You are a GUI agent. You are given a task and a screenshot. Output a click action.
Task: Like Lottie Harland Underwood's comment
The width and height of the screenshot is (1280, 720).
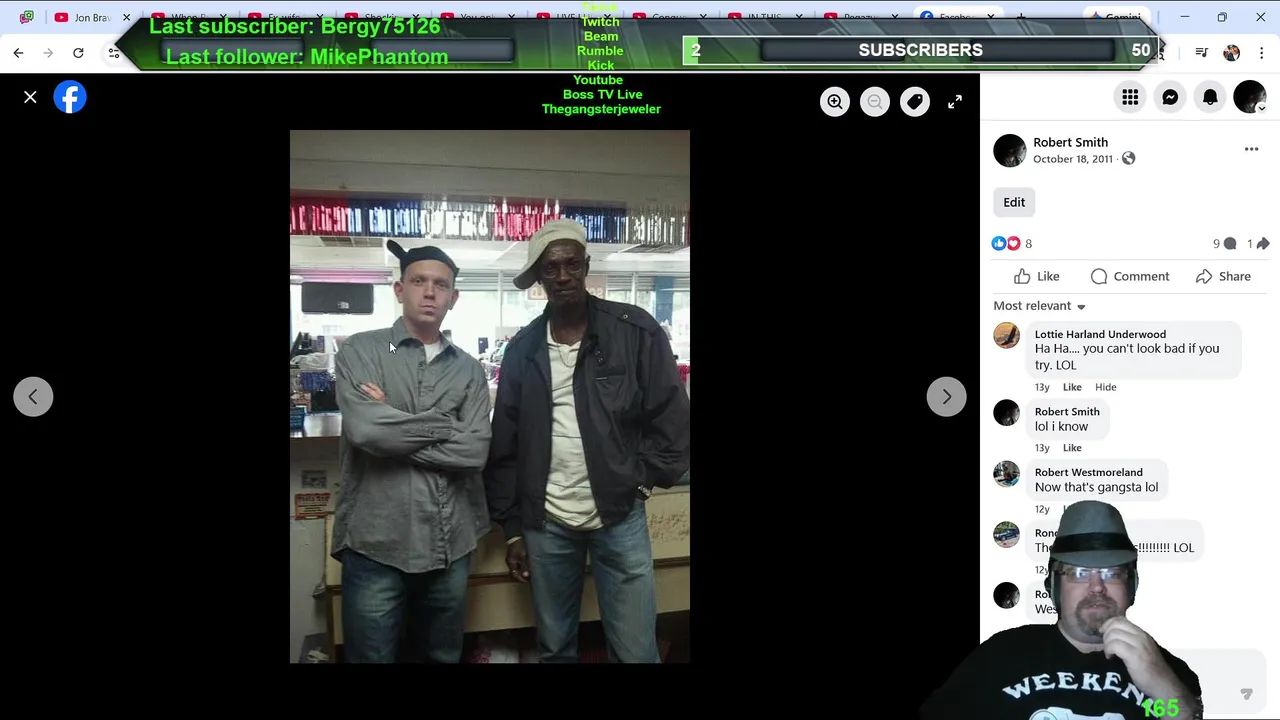[1072, 387]
